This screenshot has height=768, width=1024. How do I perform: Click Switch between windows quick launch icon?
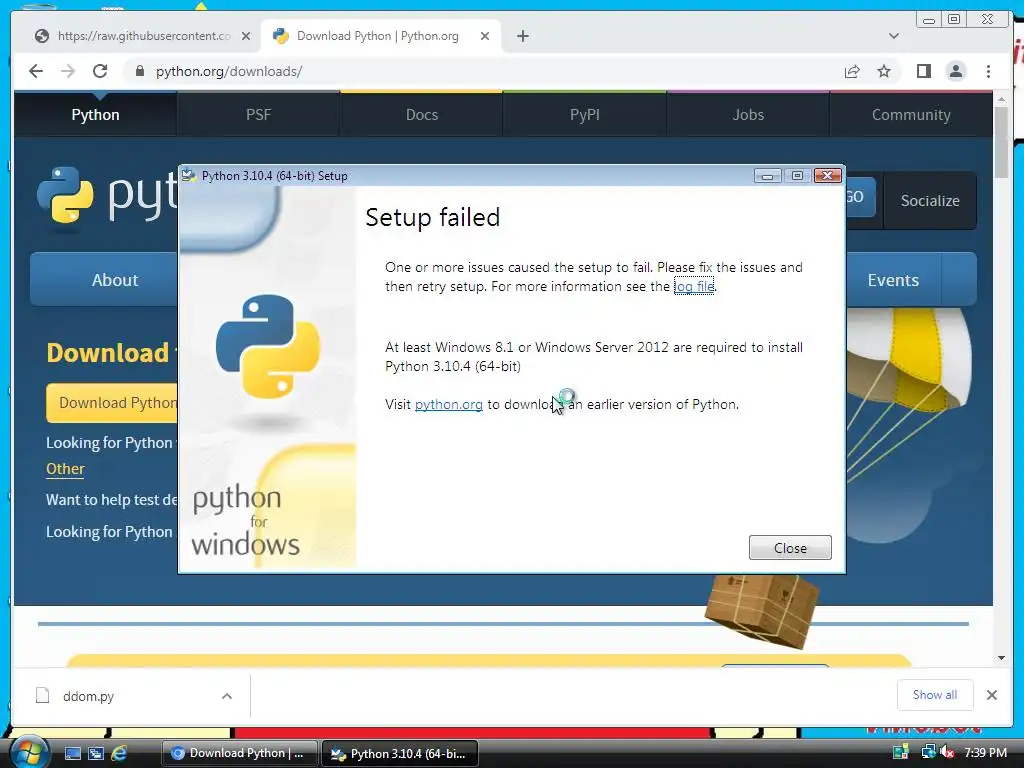[95, 753]
